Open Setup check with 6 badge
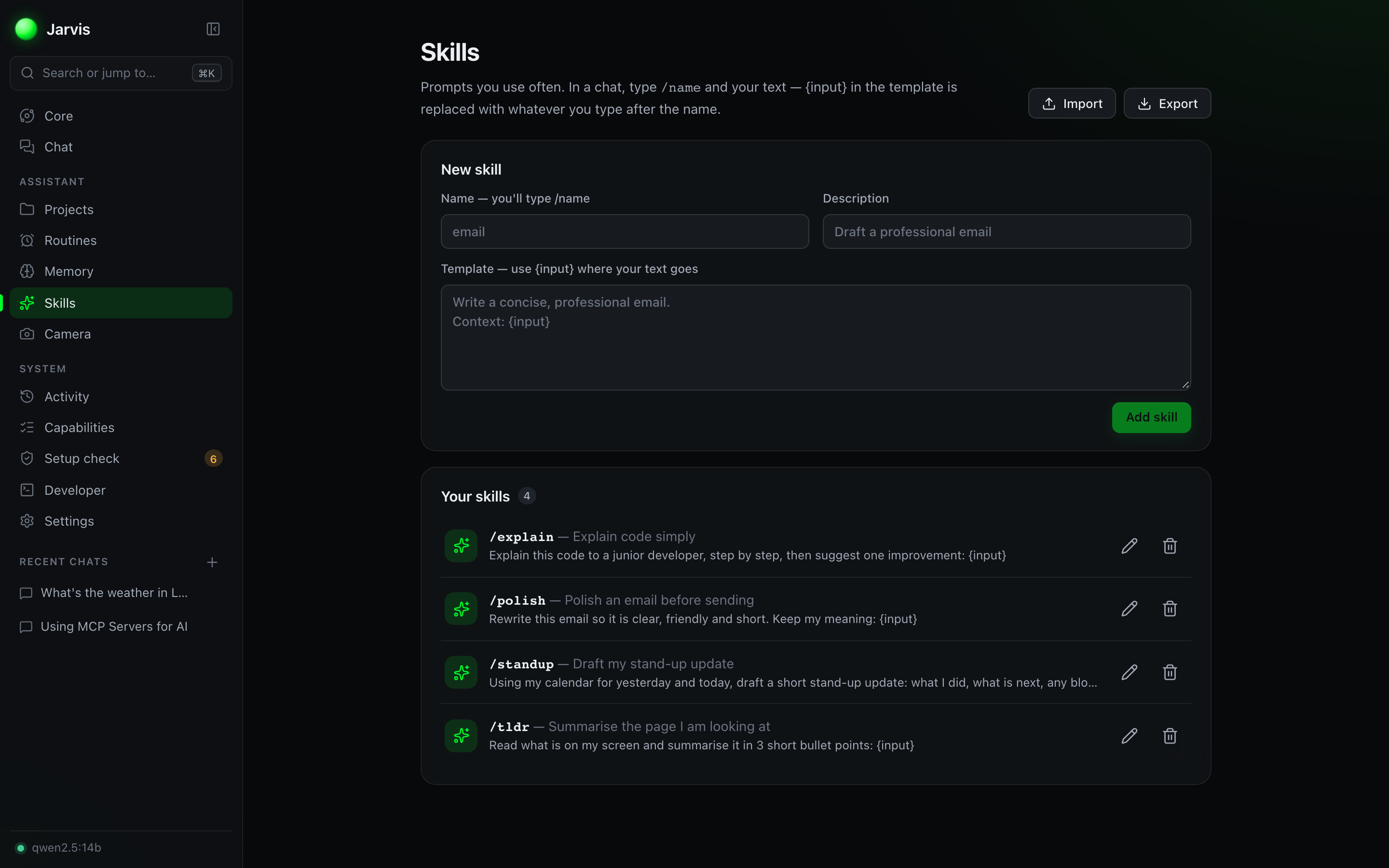Viewport: 1389px width, 868px height. (x=121, y=459)
